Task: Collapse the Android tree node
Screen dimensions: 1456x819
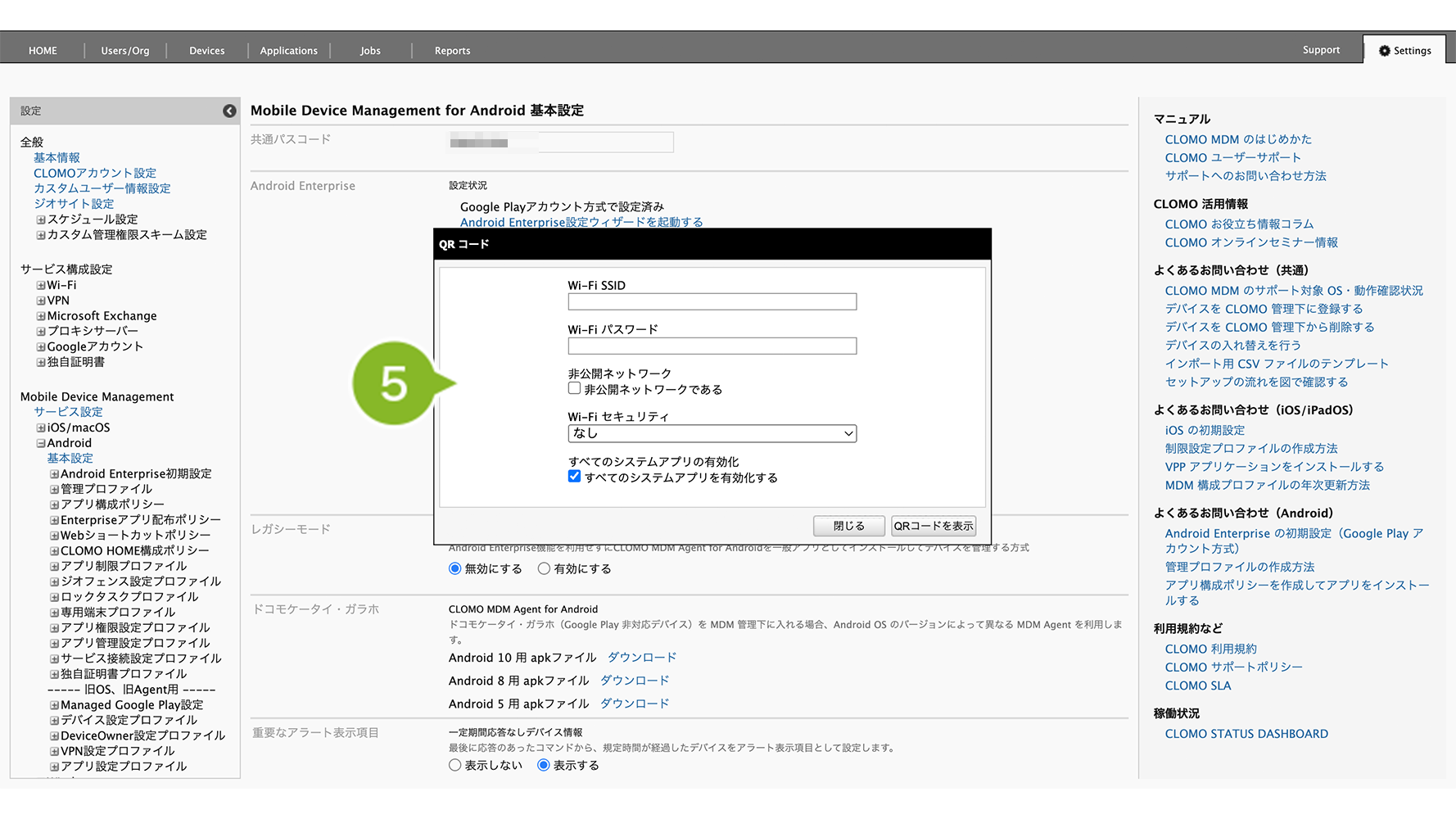Action: click(41, 443)
